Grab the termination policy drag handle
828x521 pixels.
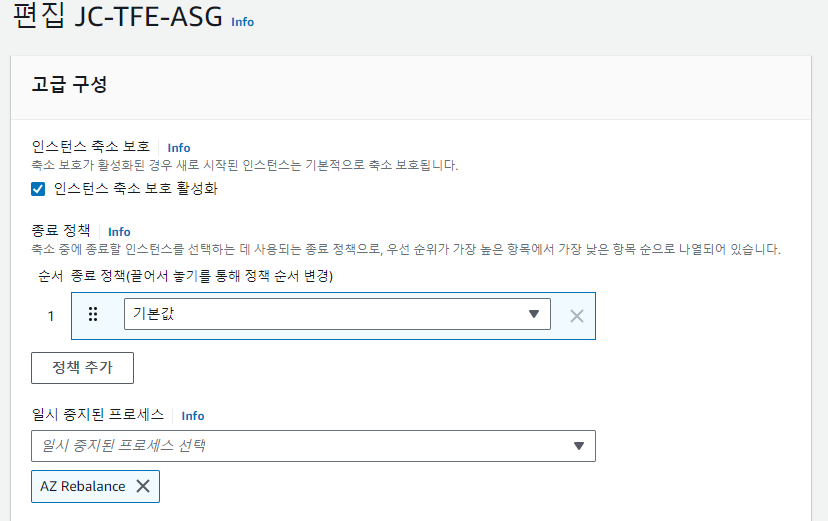[x=93, y=315]
